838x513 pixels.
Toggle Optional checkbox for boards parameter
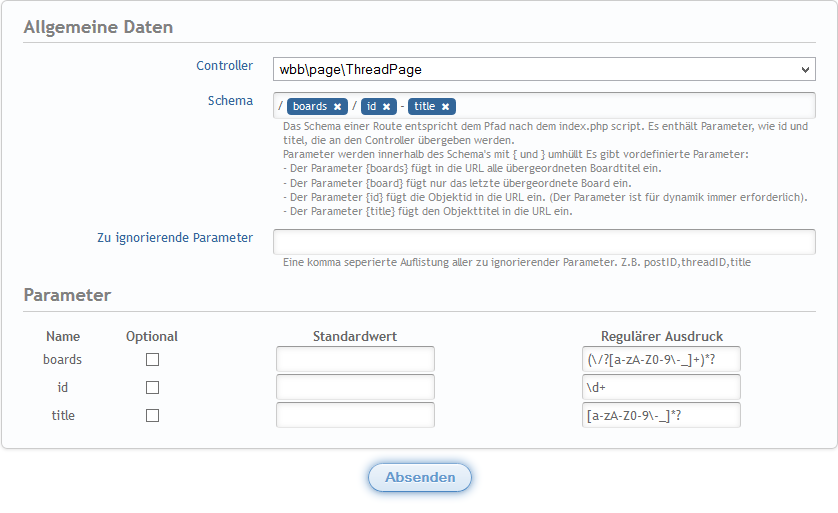tap(152, 360)
